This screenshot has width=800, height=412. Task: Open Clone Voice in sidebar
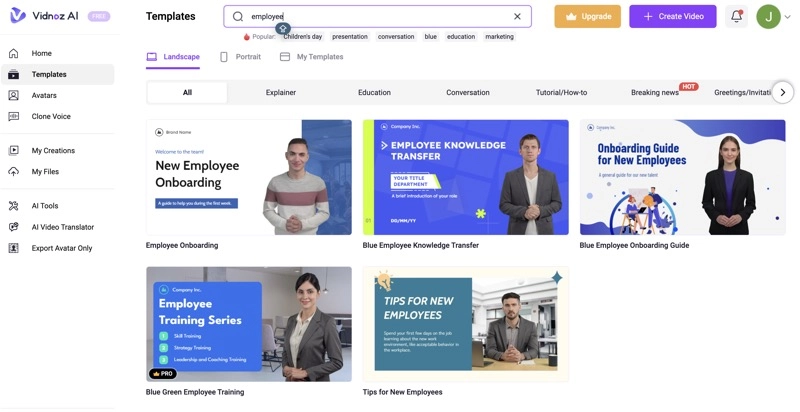coord(50,116)
